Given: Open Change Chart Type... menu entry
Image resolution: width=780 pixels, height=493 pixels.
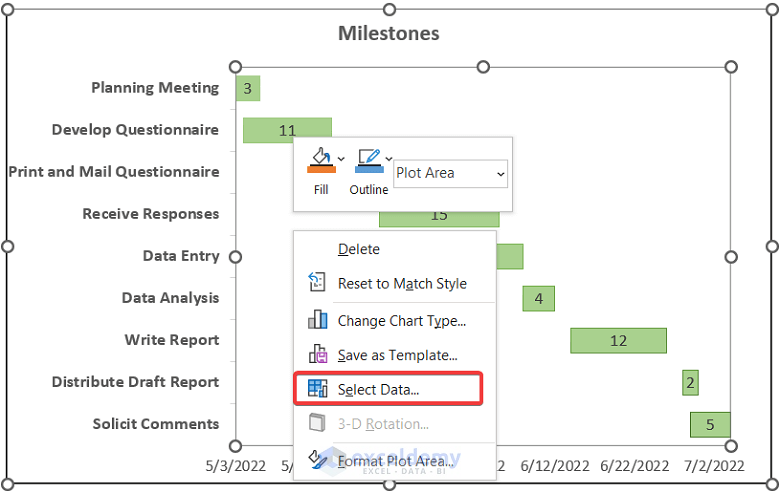Looking at the screenshot, I should click(x=401, y=321).
